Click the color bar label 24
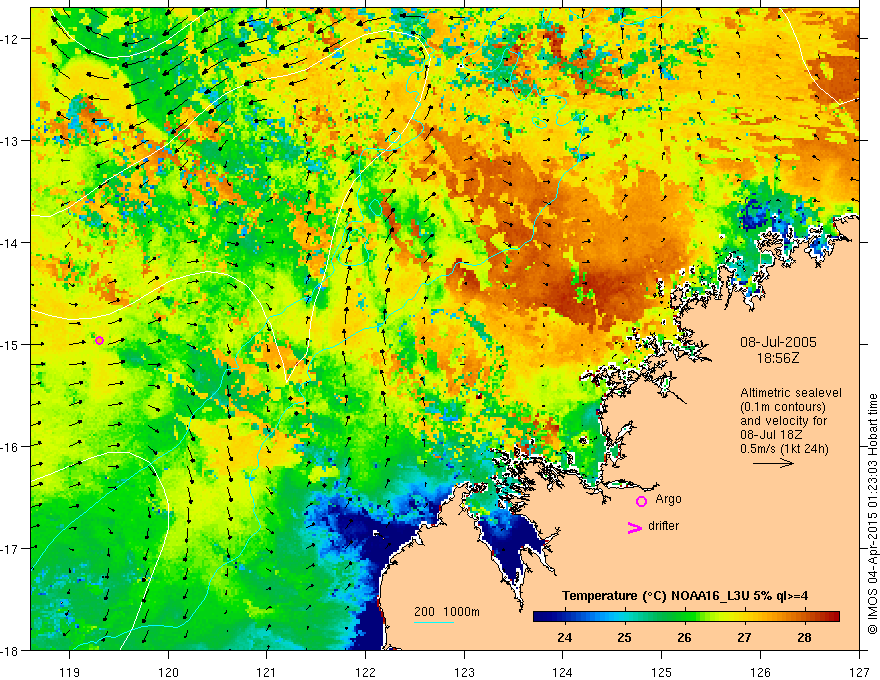The image size is (880, 680). (x=564, y=637)
